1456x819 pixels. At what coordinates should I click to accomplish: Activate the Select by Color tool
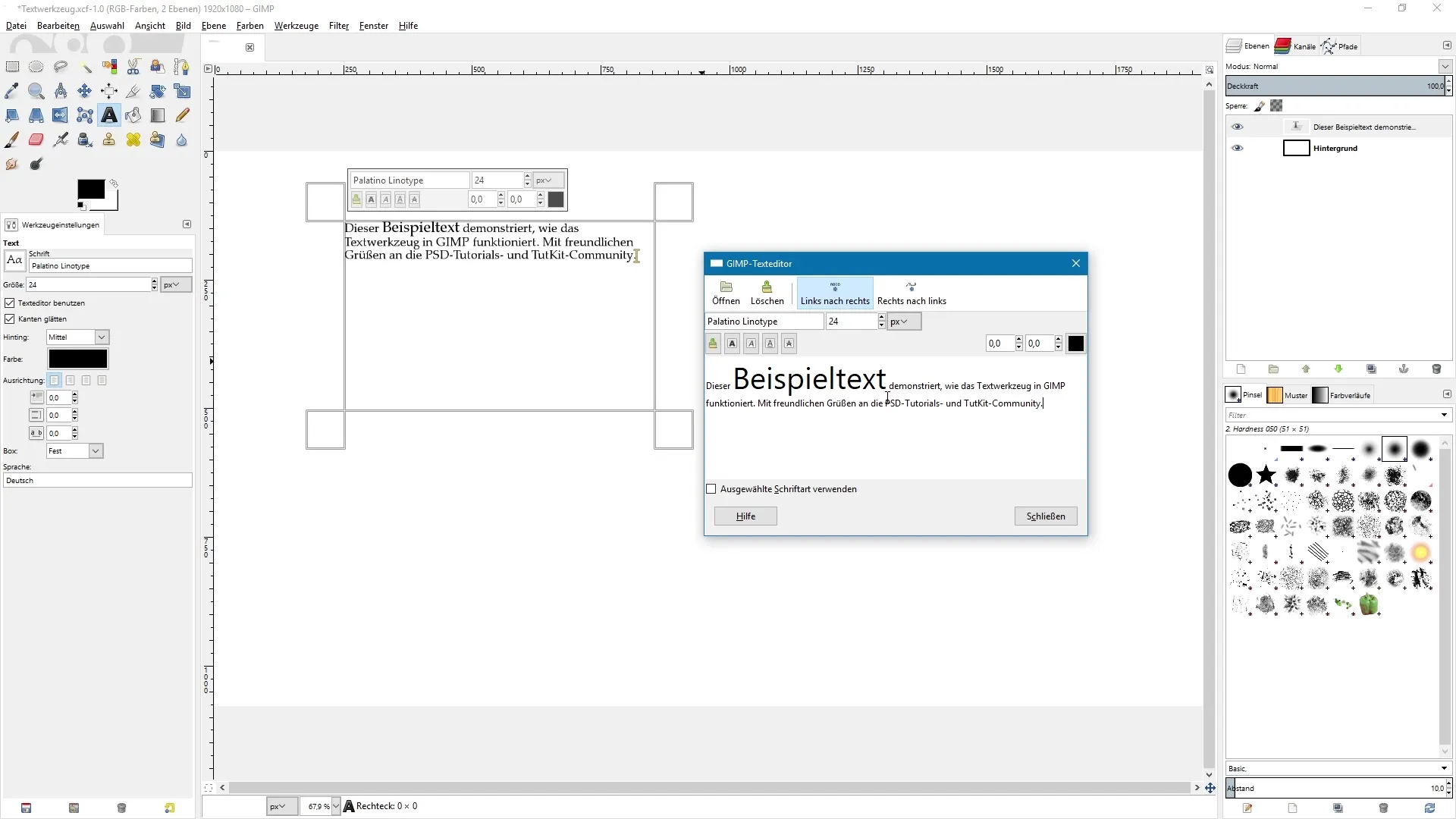click(x=109, y=67)
